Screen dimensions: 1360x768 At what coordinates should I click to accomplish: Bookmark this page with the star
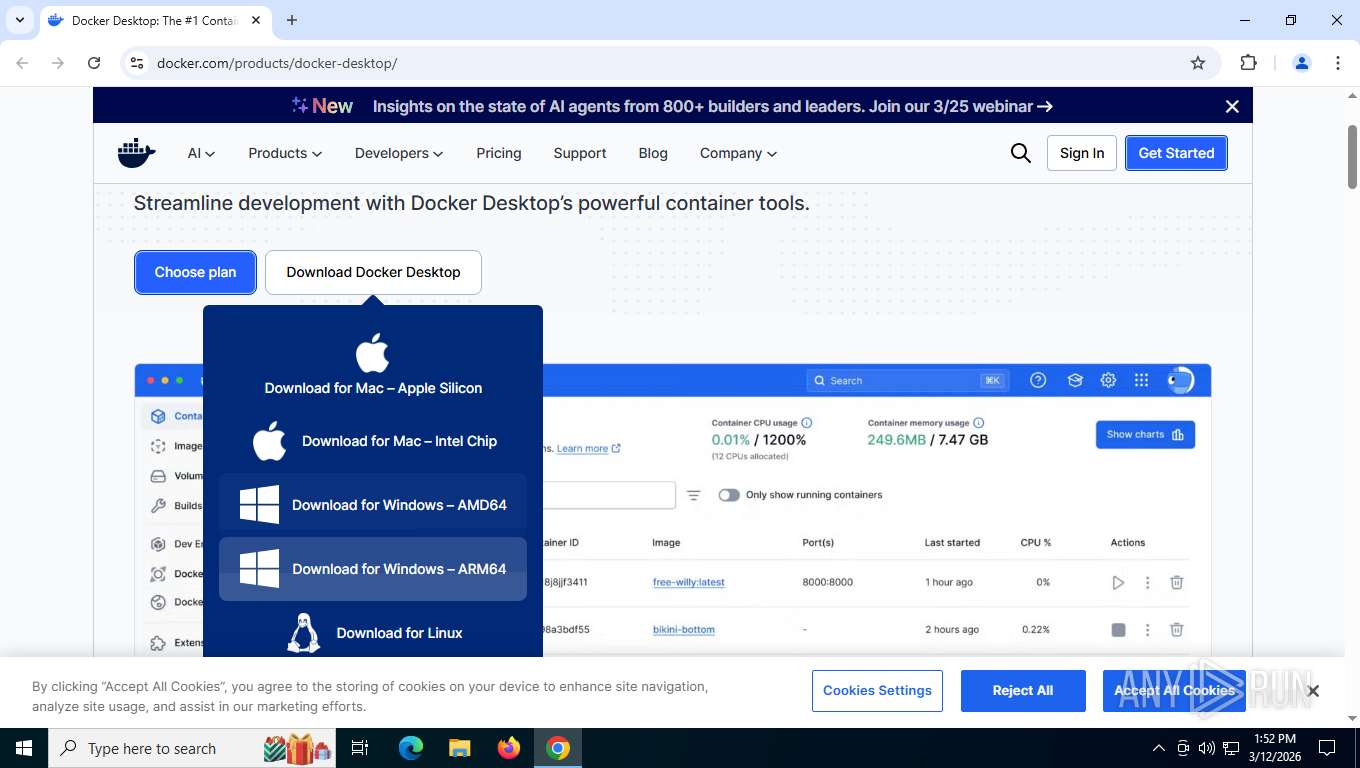coord(1198,63)
